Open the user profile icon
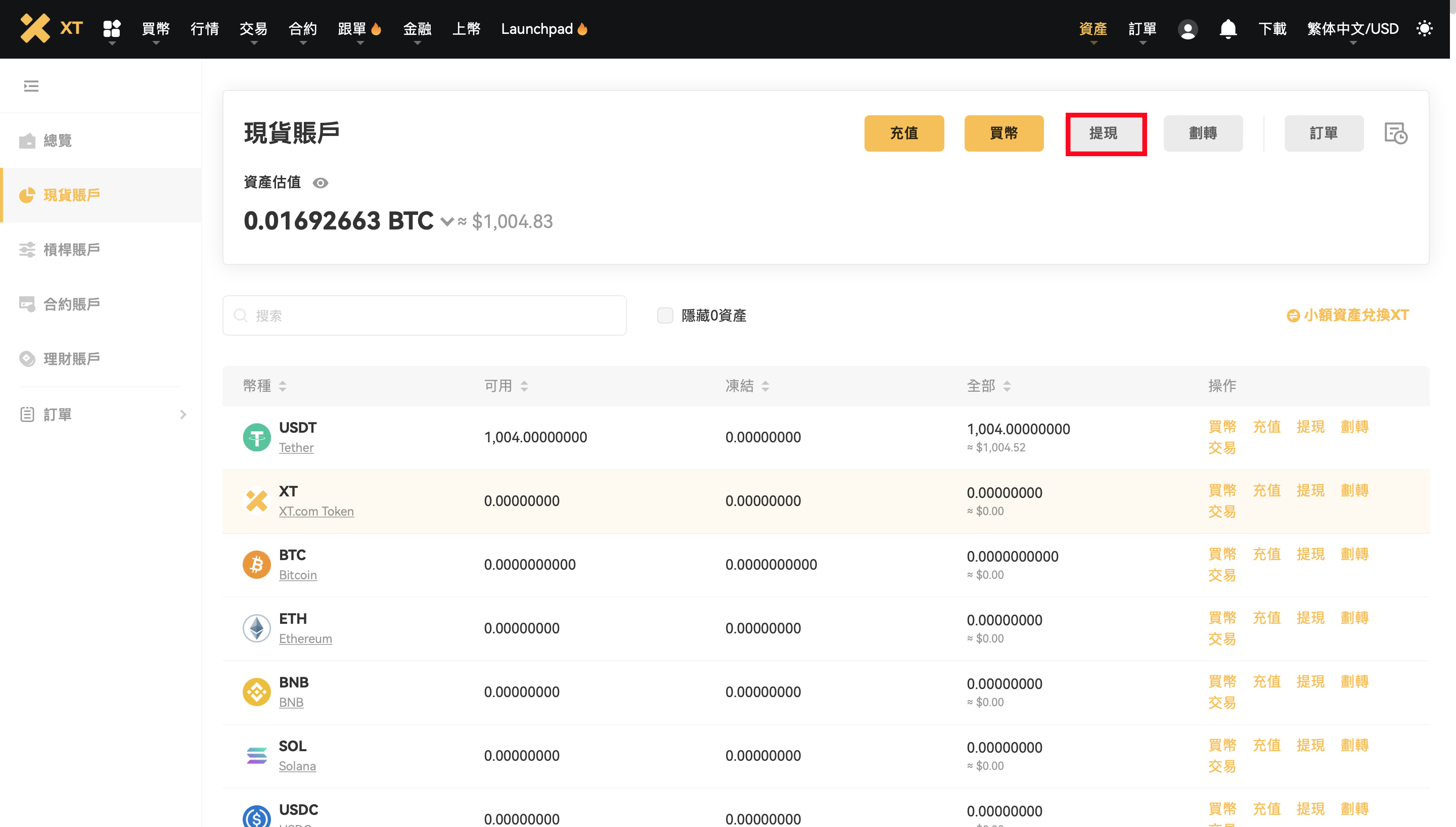 [x=1188, y=29]
